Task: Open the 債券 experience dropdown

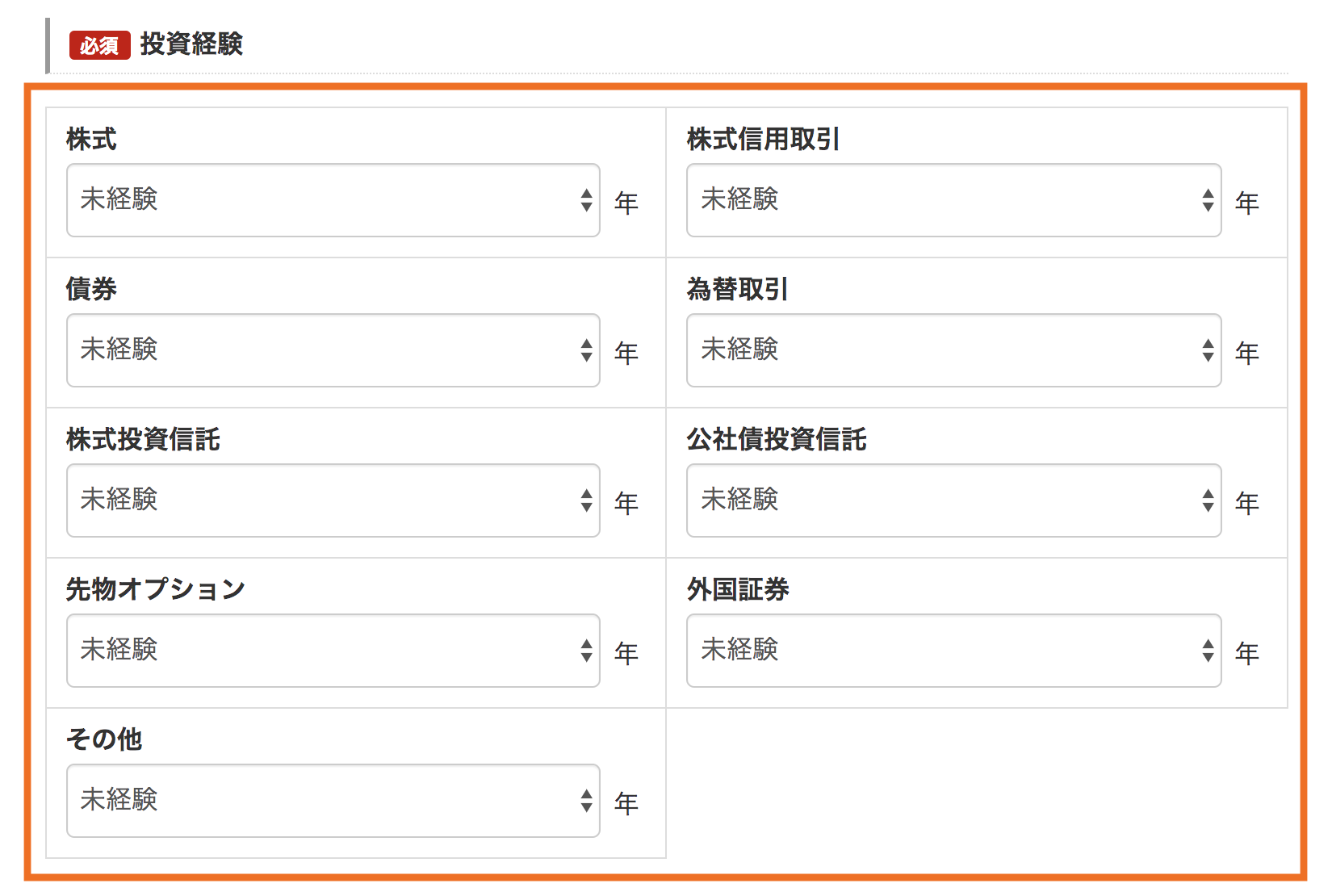Action: tap(331, 350)
